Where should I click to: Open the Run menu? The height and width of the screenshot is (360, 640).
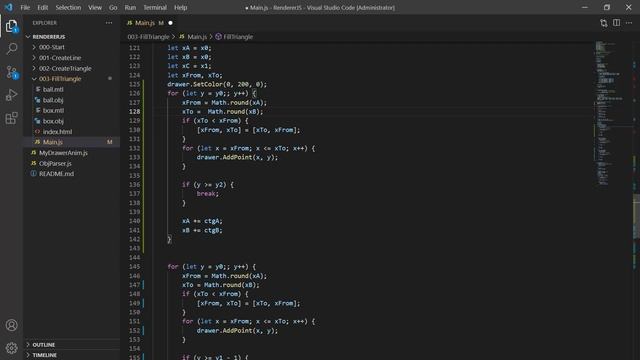[x=130, y=7]
